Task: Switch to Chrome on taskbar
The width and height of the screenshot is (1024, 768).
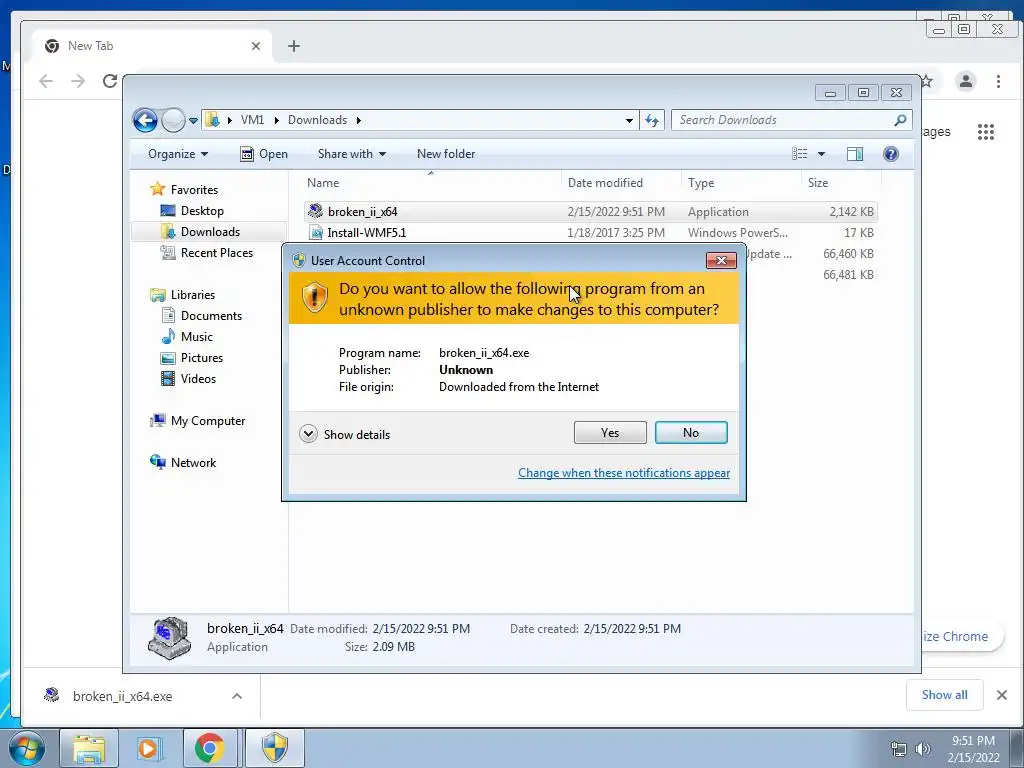Action: pos(209,748)
